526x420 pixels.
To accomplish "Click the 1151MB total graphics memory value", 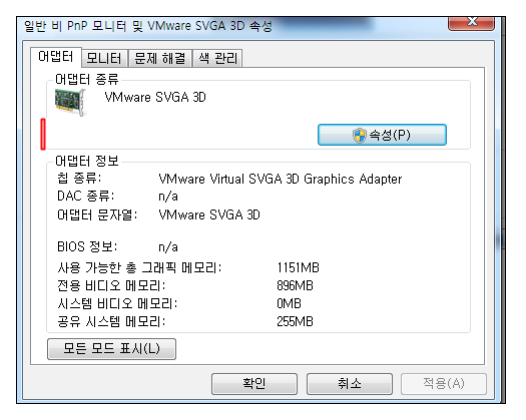I will pyautogui.click(x=298, y=268).
